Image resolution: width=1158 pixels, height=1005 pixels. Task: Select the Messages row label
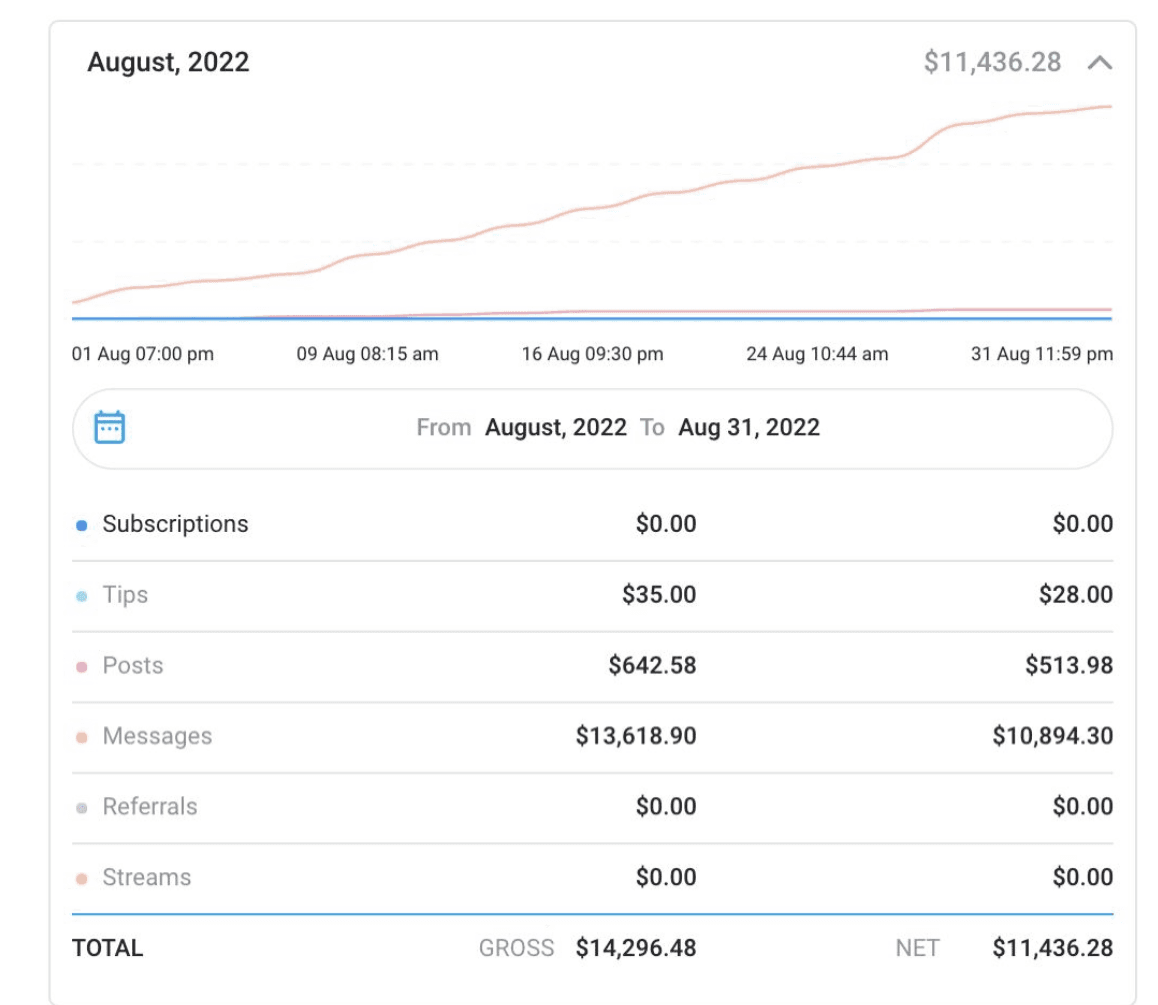click(x=157, y=736)
